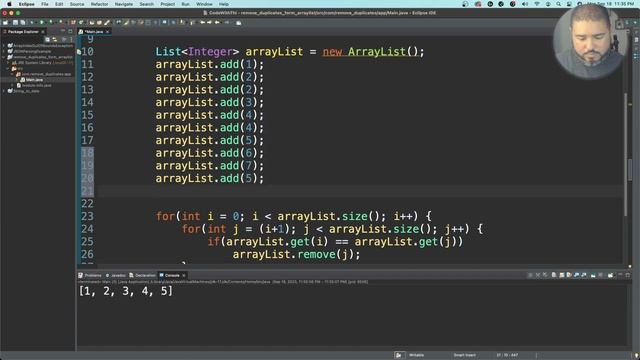Click the Save All toolbar icon

[22, 22]
